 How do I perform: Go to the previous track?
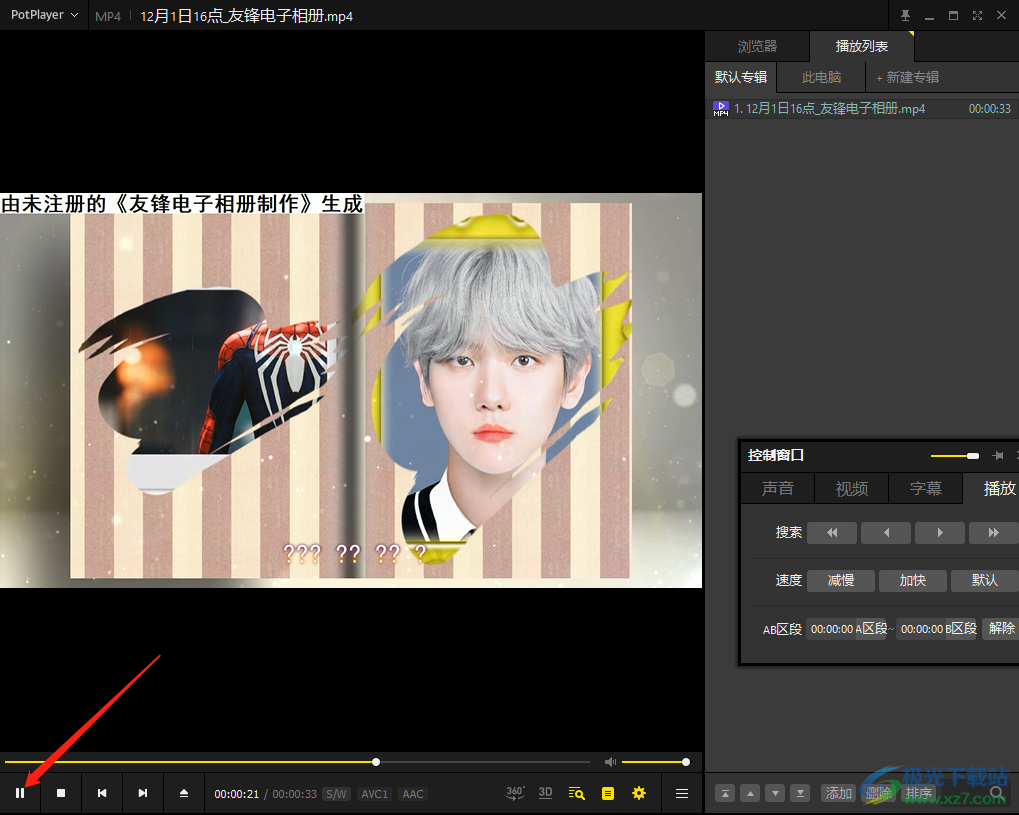[x=102, y=794]
